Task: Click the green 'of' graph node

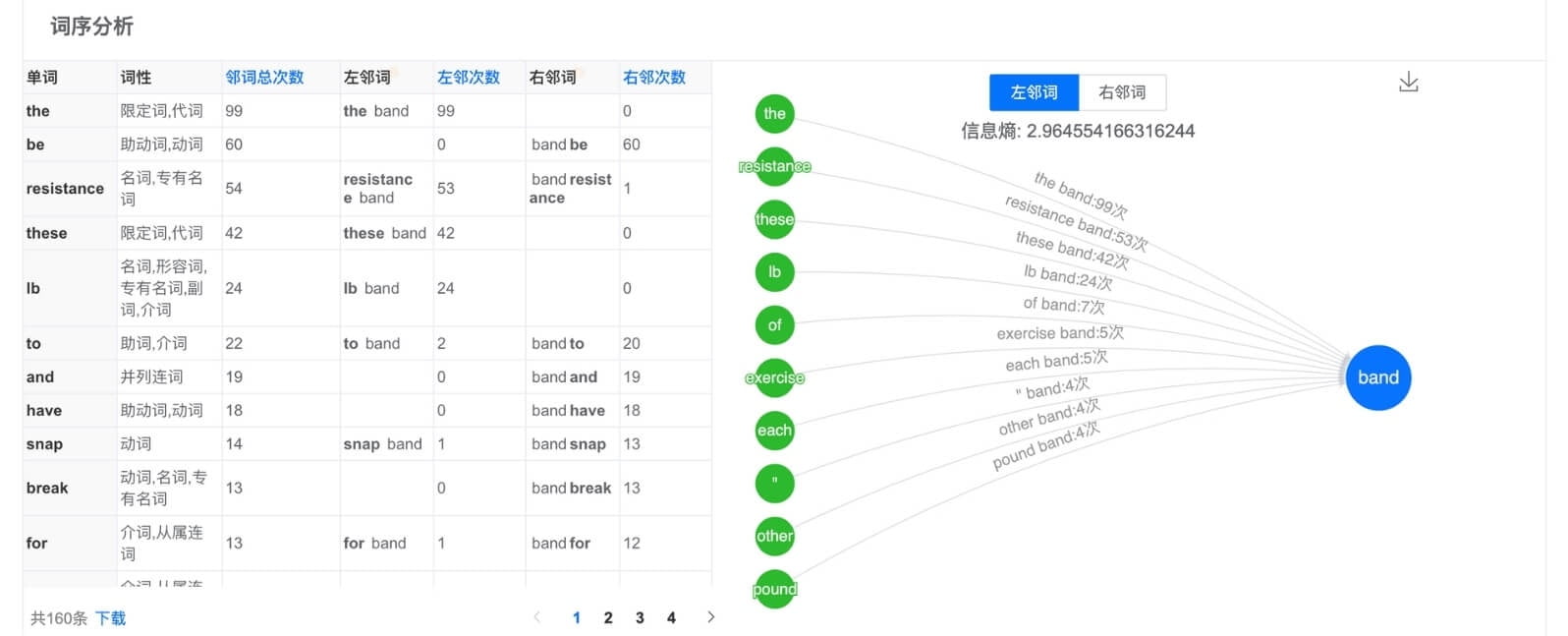Action: [774, 325]
